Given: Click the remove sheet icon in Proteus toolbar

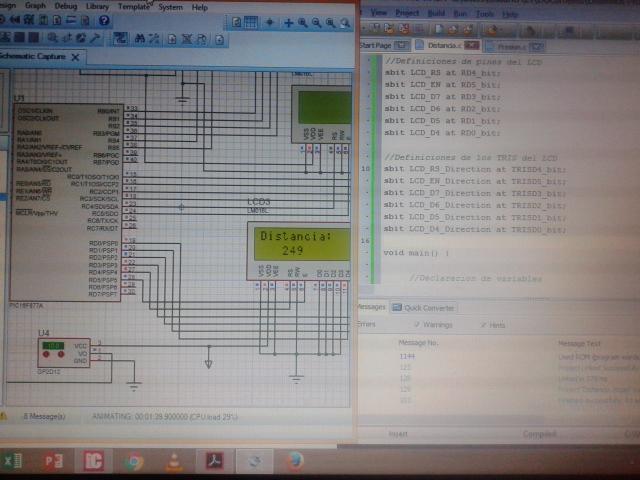Looking at the screenshot, I should tap(187, 39).
